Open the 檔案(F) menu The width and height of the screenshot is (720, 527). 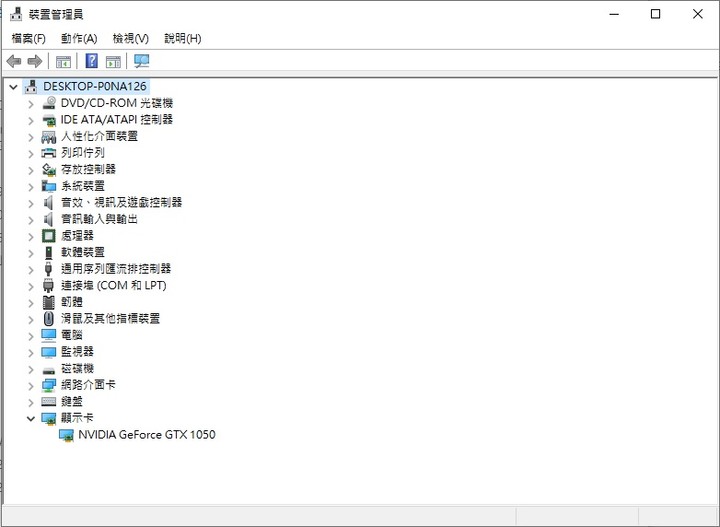point(28,39)
